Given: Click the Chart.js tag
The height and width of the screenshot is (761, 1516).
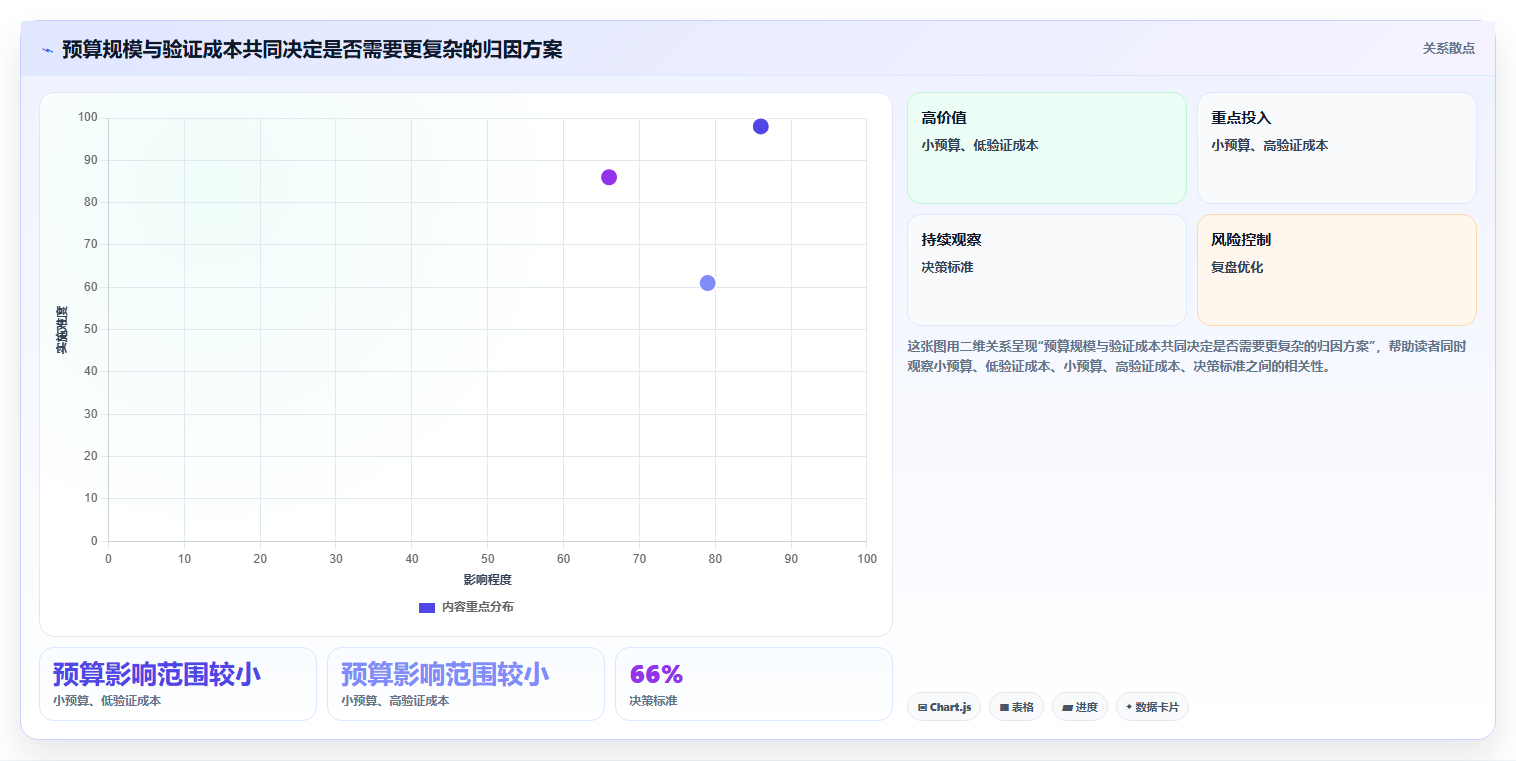Looking at the screenshot, I should point(944,707).
